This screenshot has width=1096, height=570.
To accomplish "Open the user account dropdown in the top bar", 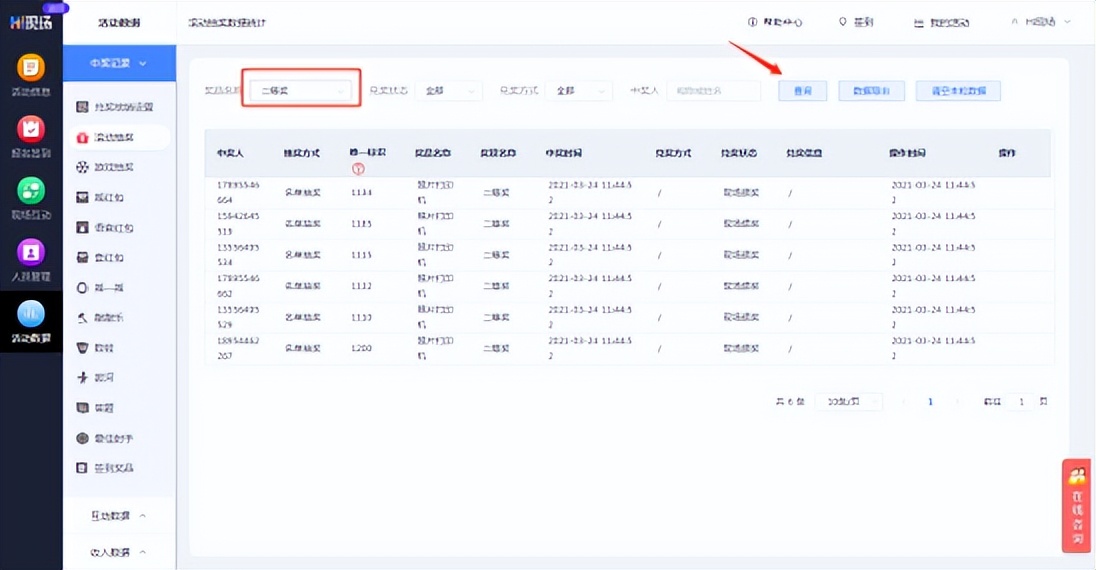I will click(1041, 22).
